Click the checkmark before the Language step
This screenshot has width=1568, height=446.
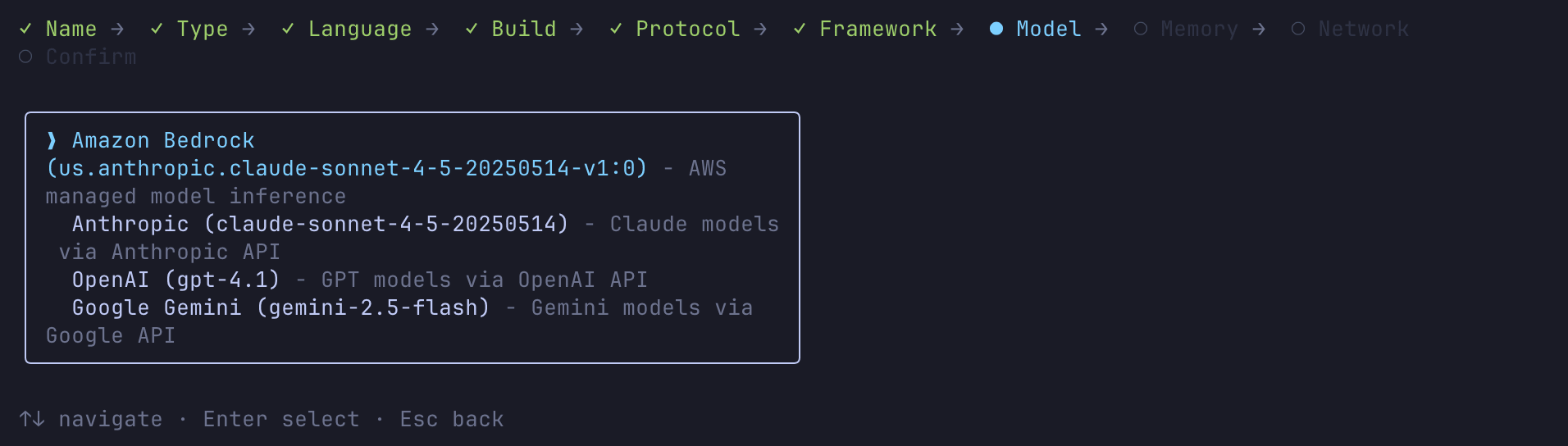coord(288,29)
